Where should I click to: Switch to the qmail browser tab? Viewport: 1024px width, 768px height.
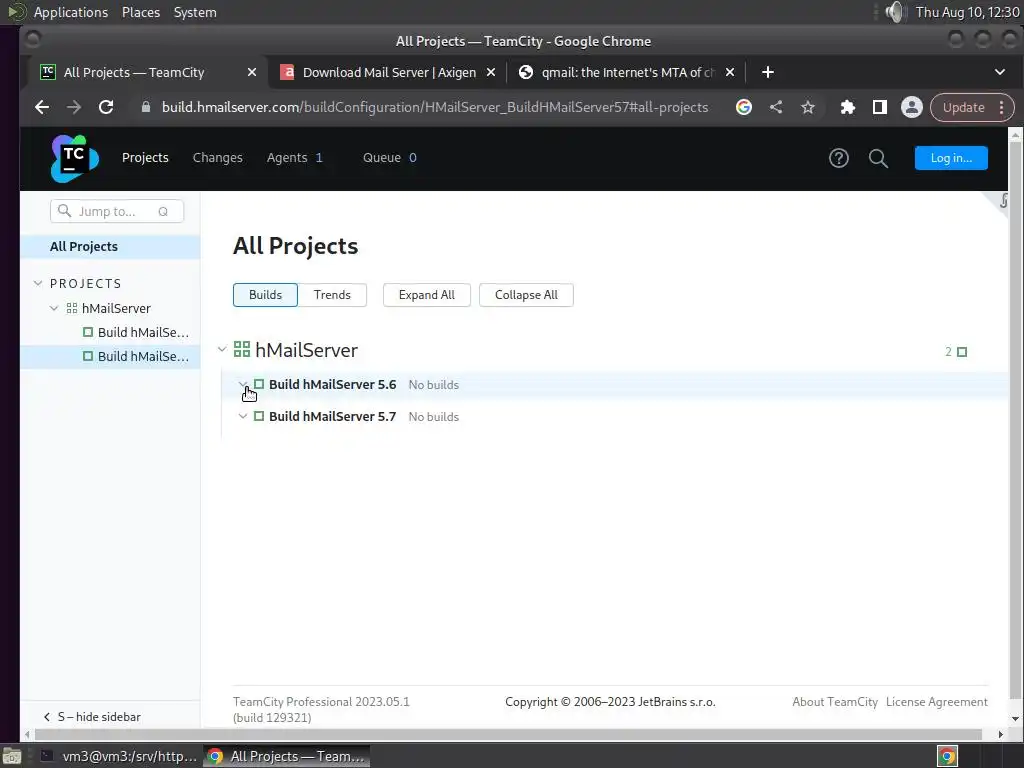coord(626,72)
